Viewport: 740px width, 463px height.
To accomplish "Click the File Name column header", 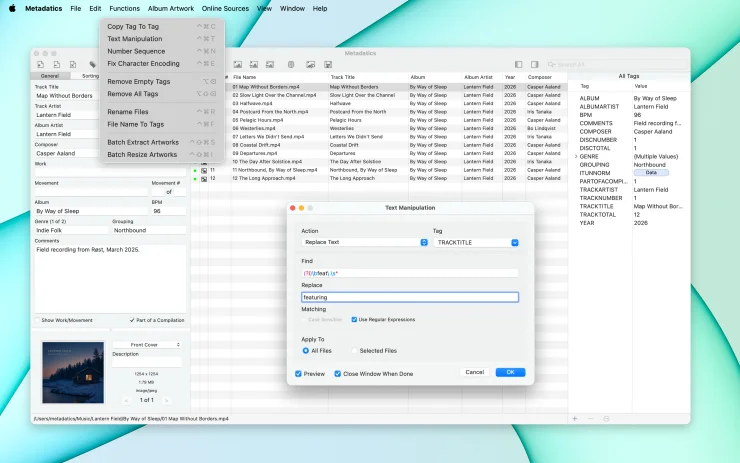I will (x=279, y=77).
